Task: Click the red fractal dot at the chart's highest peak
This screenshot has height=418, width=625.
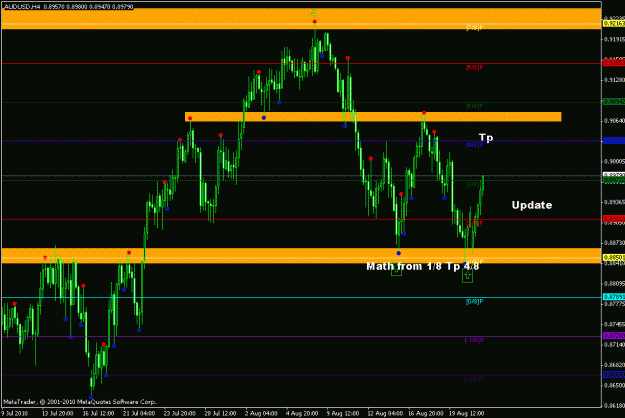Action: (x=314, y=22)
